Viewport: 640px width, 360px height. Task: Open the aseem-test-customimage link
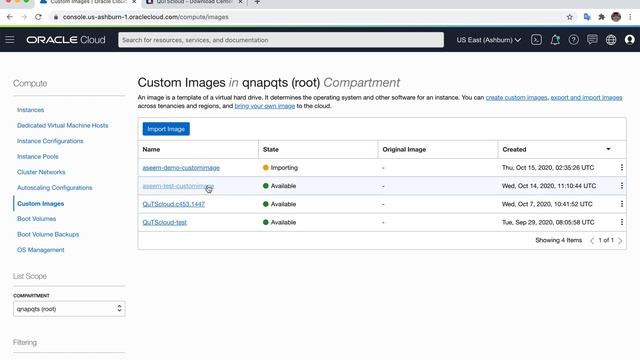178,186
